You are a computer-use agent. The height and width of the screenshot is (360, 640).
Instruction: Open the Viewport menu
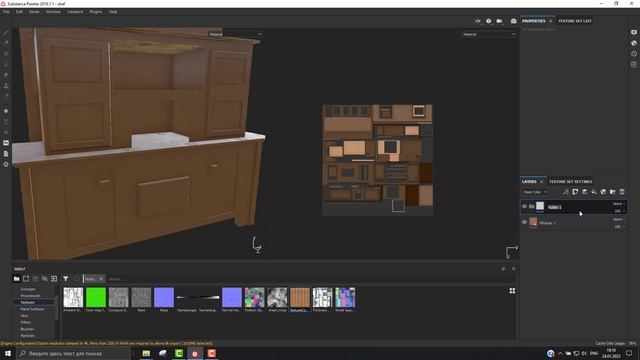[x=75, y=12]
